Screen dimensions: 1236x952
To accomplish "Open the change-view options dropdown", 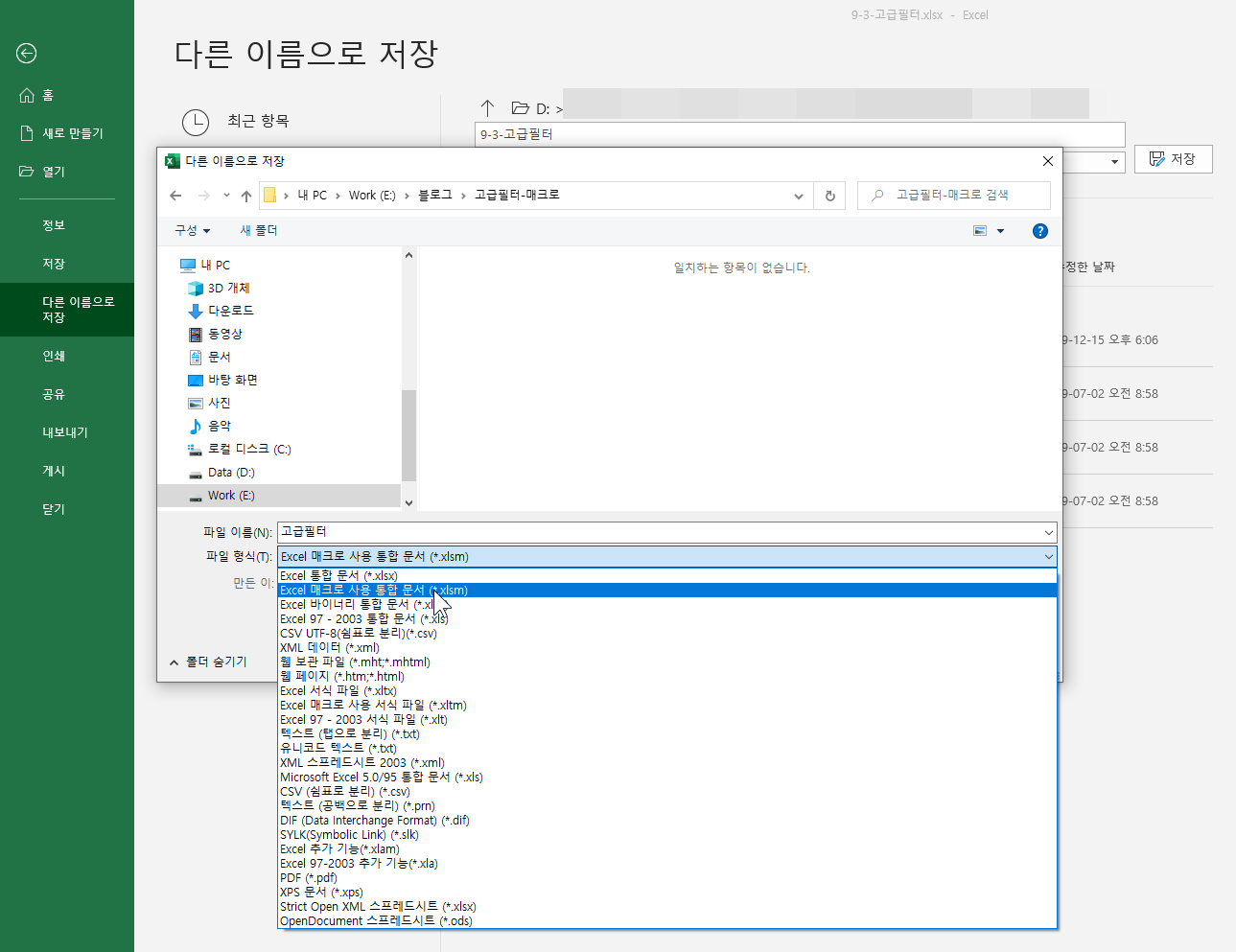I will [x=988, y=230].
